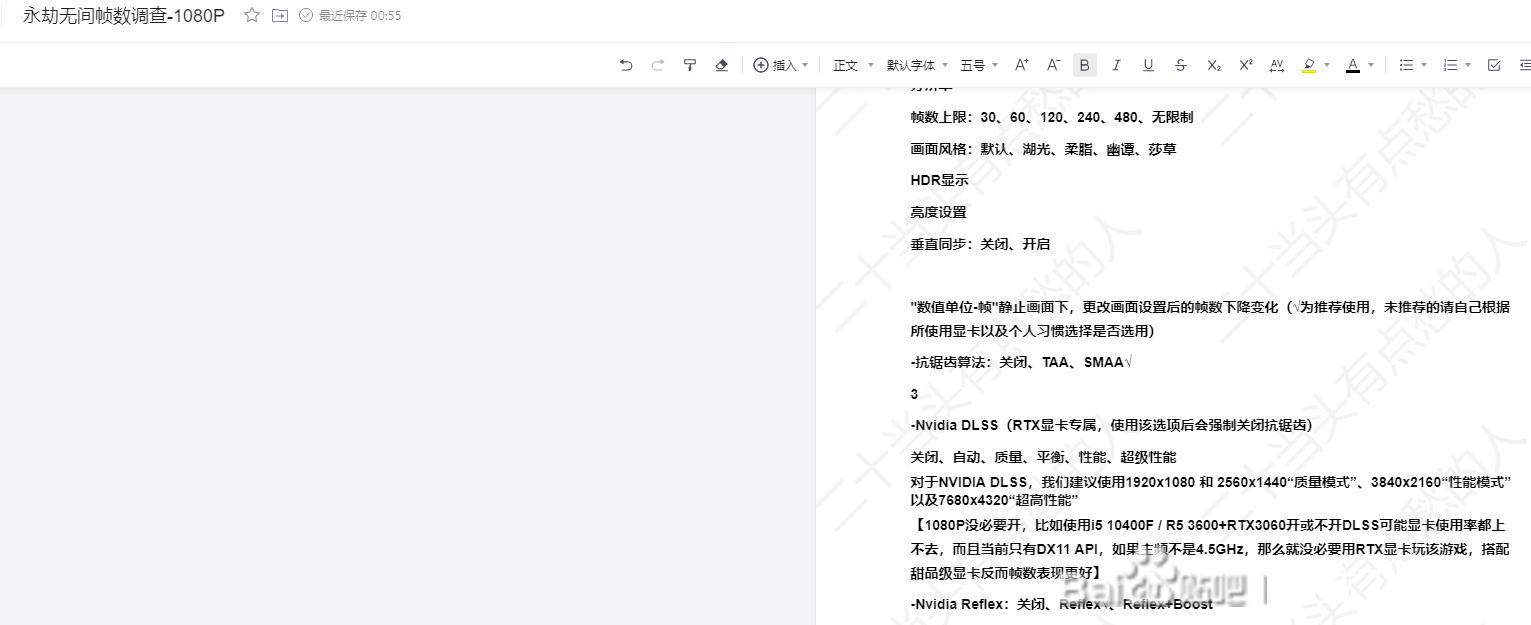Click the -Nvidia Reflex line
The height and width of the screenshot is (625, 1531).
click(x=1061, y=604)
